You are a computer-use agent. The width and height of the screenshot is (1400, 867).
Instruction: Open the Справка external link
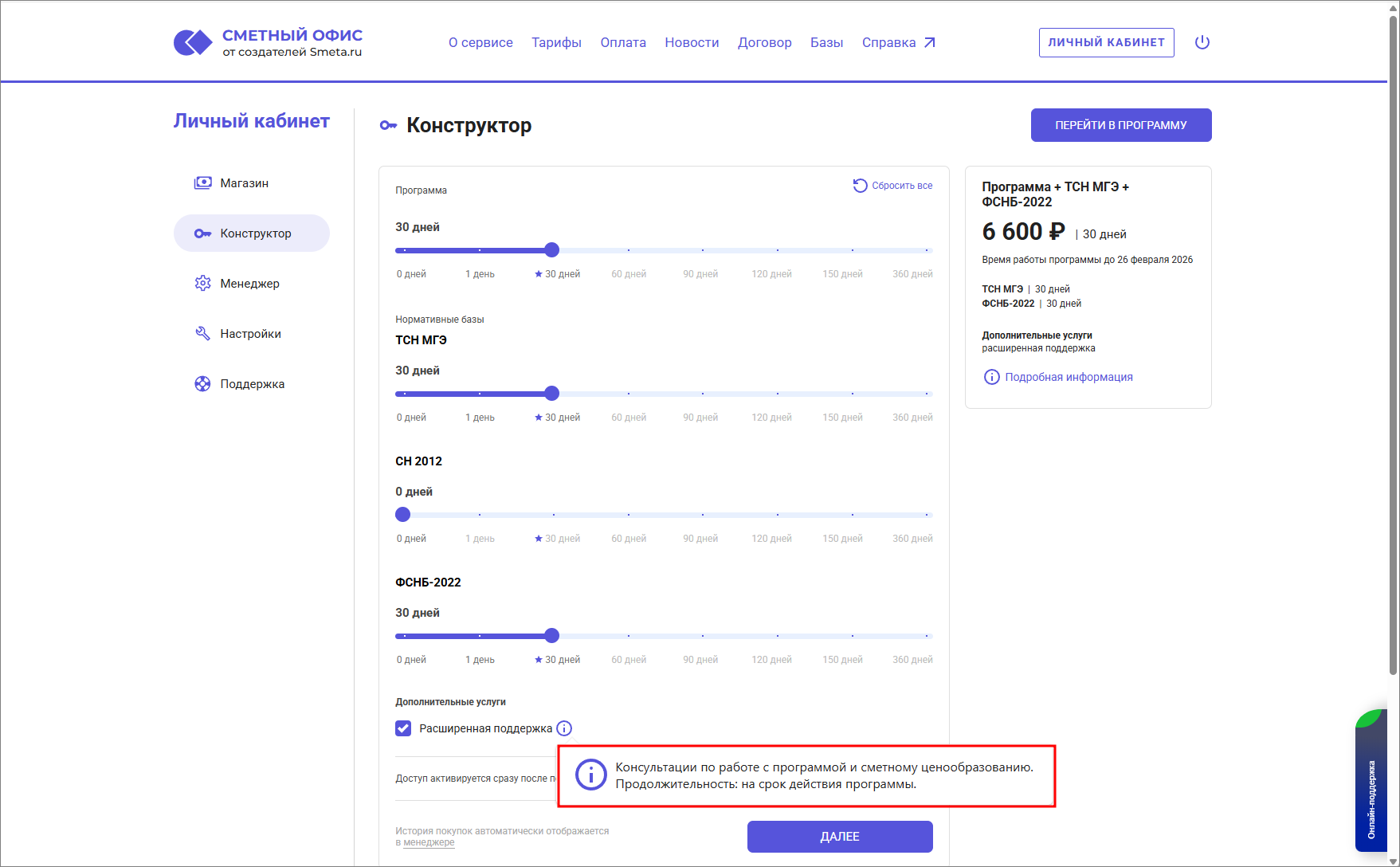(898, 42)
